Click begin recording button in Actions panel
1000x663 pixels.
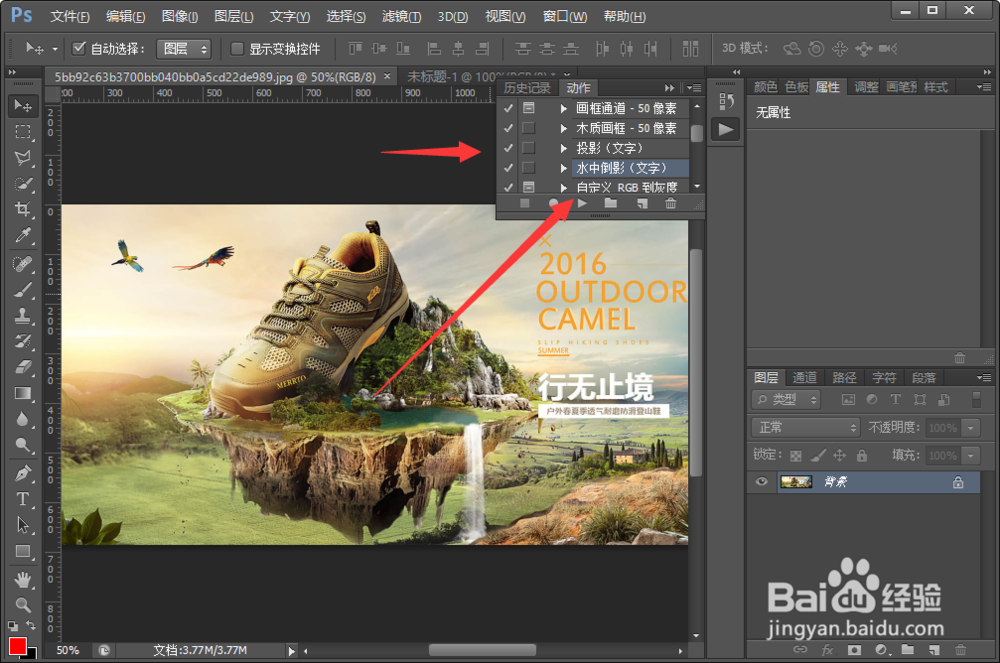[553, 203]
